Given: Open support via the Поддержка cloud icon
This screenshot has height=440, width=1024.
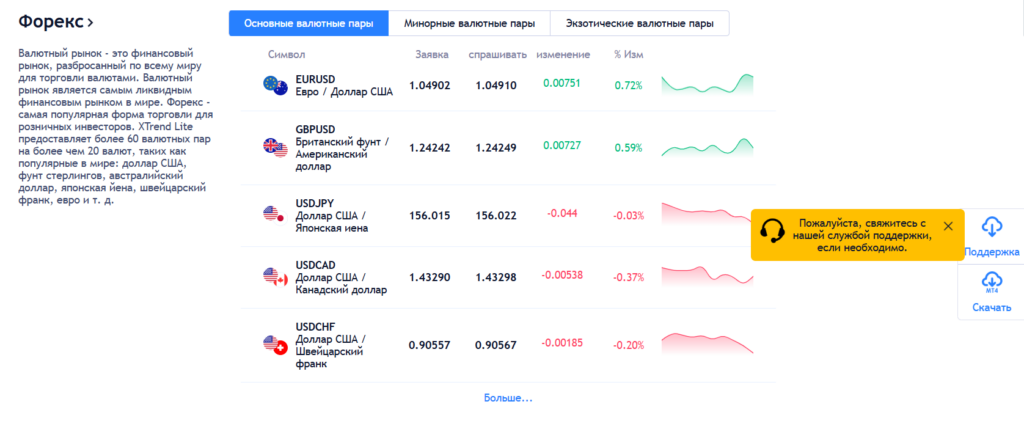Looking at the screenshot, I should (992, 226).
